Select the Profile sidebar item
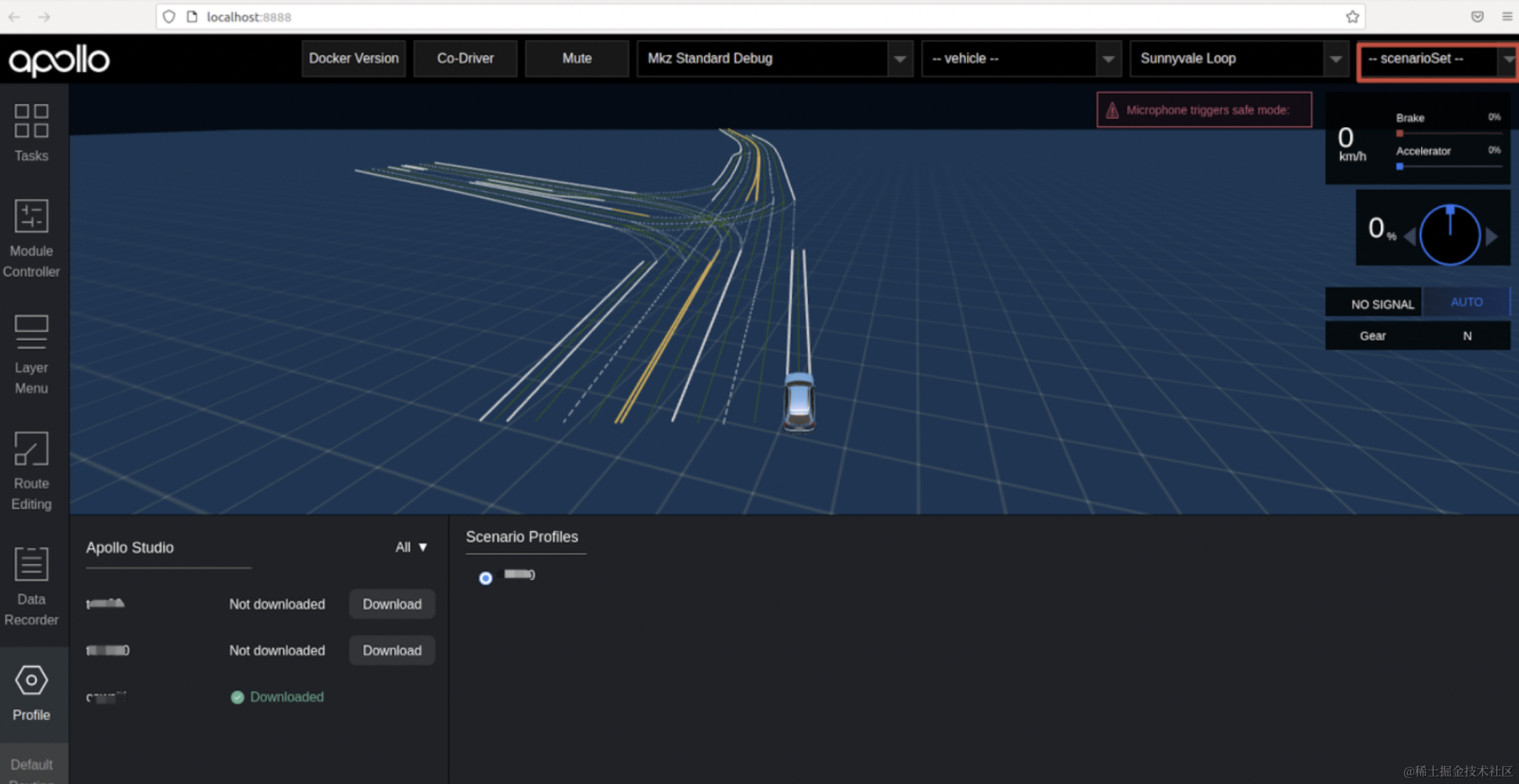Viewport: 1519px width, 784px height. point(32,693)
